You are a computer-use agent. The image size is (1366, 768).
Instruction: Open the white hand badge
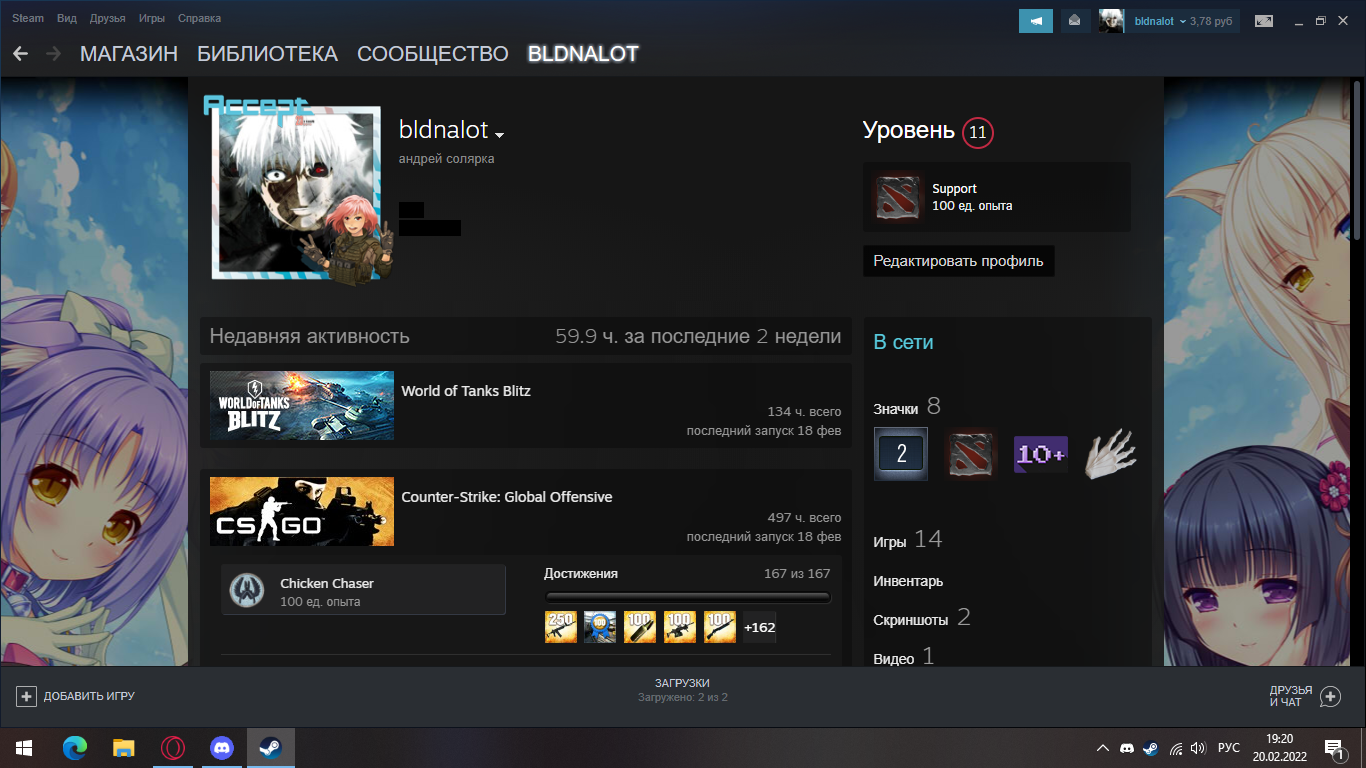pyautogui.click(x=1111, y=454)
